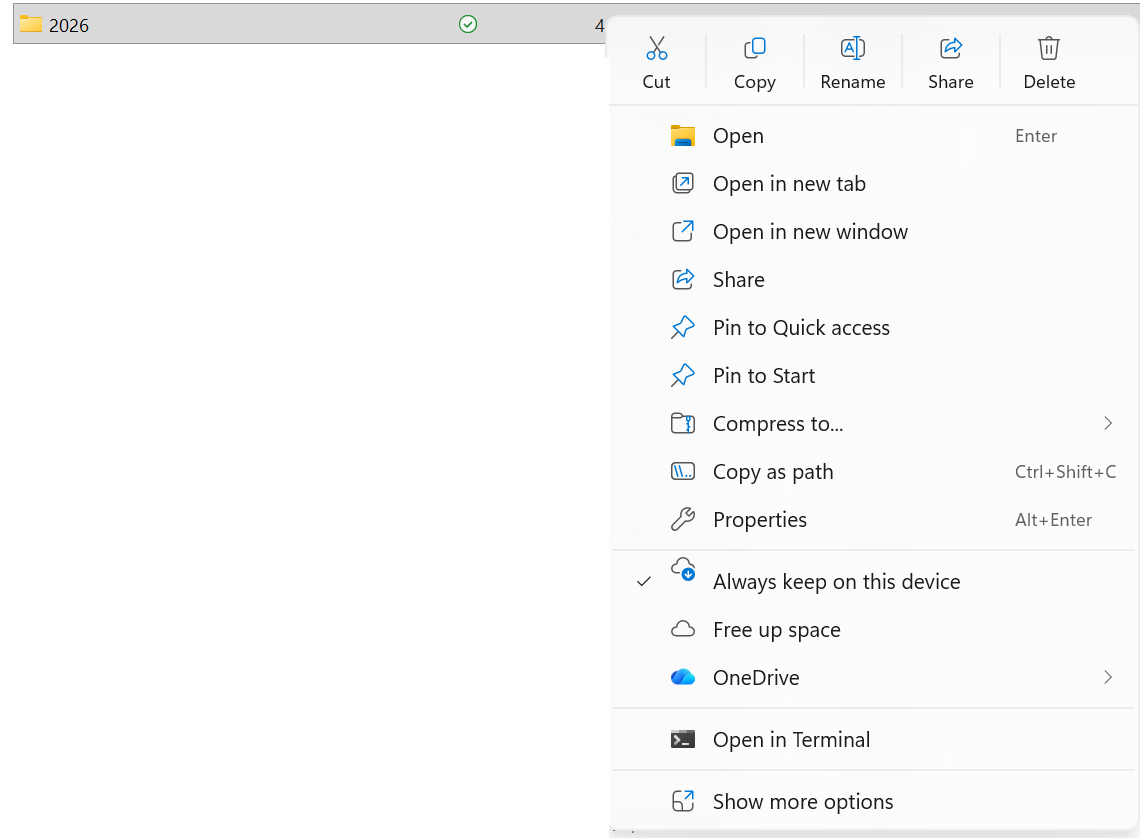Toggle Always keep on this device
The image size is (1140, 838).
click(x=836, y=581)
